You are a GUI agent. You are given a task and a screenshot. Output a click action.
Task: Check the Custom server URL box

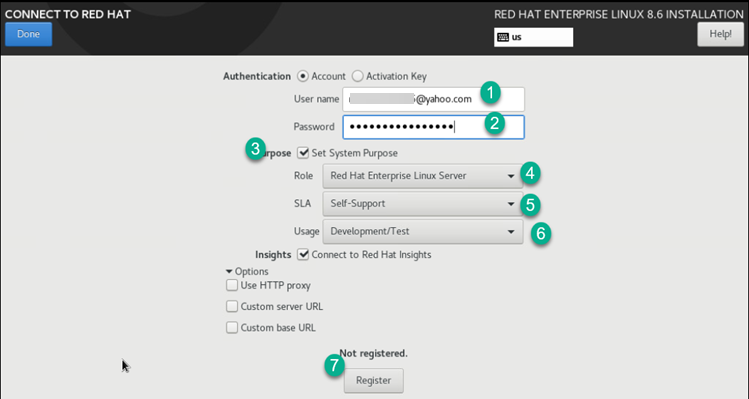tap(232, 306)
